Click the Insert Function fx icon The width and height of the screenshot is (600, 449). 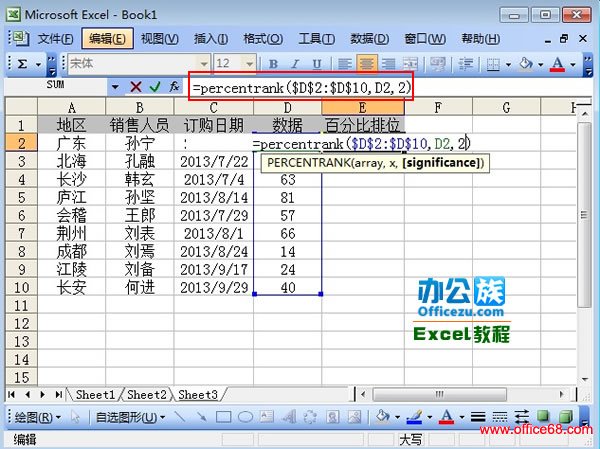coord(174,87)
